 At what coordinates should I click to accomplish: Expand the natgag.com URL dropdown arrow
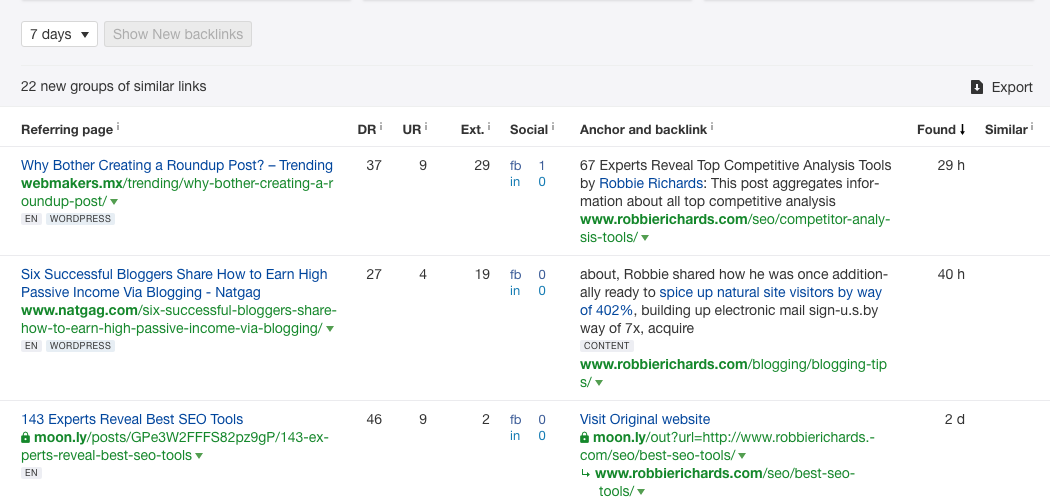330,329
